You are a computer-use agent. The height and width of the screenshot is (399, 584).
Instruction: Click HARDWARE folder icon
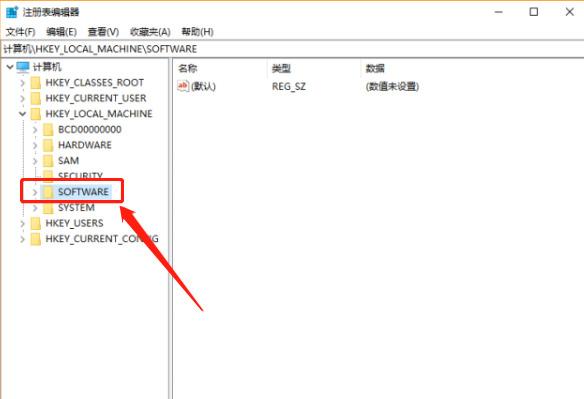tap(48, 145)
